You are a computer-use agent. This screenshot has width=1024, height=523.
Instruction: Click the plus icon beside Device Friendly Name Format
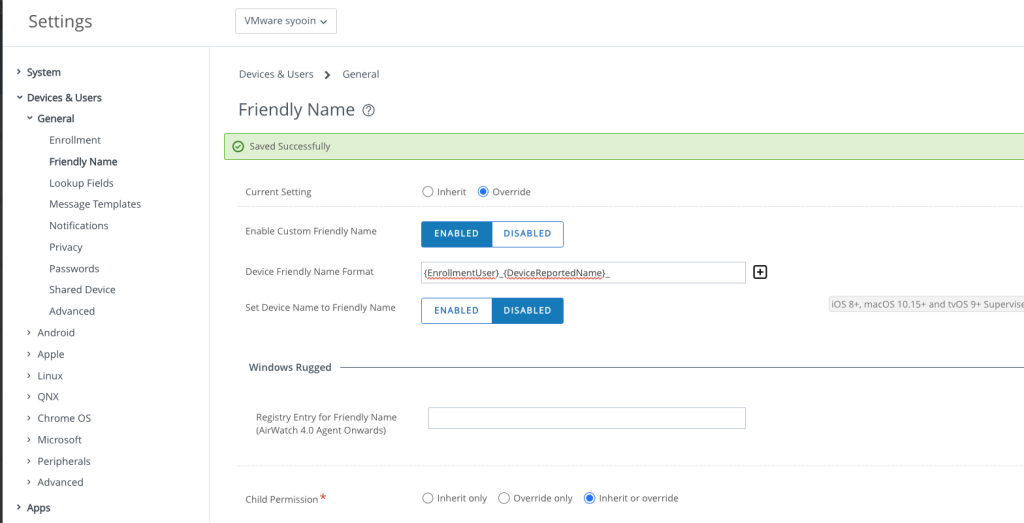(x=760, y=272)
